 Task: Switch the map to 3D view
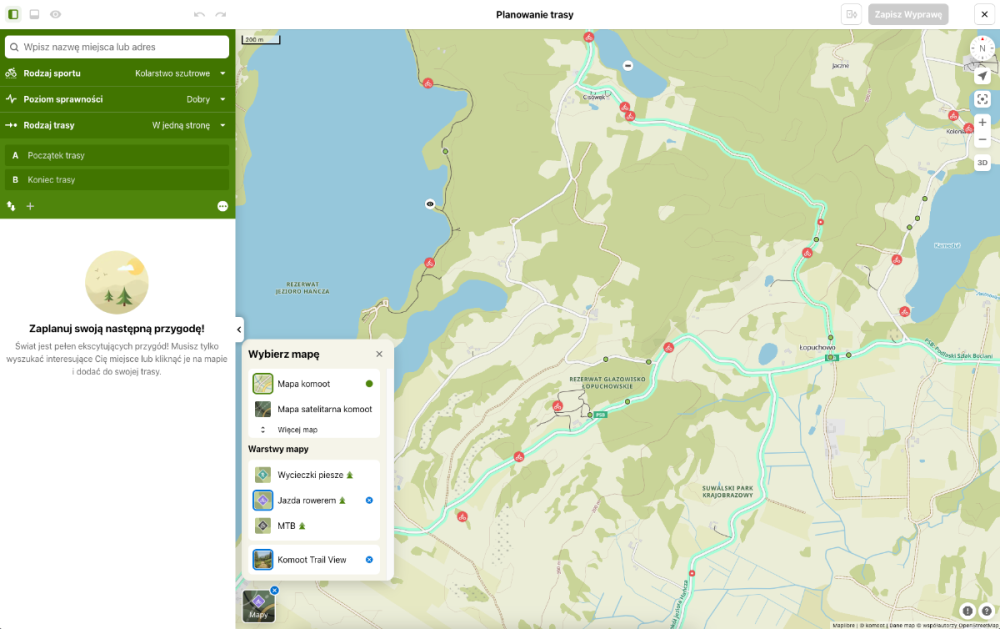click(x=982, y=163)
